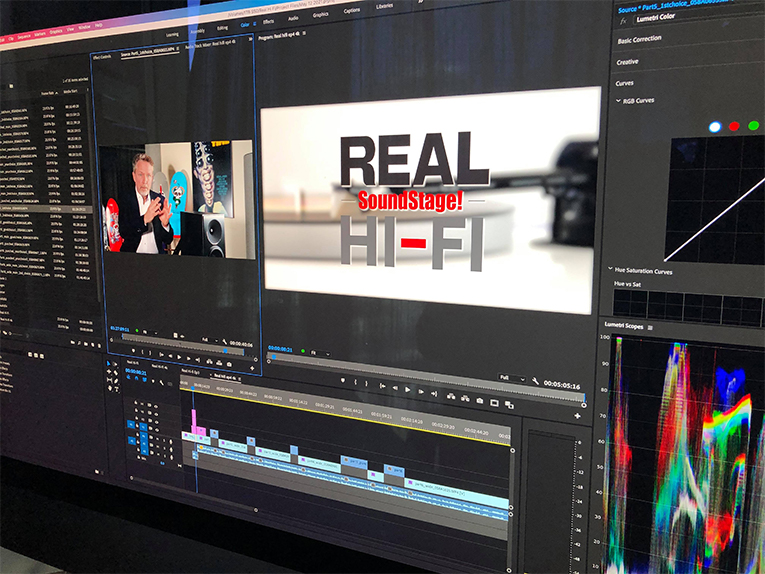Viewport: 765px width, 574px height.
Task: Toggle timeline Snap magnet button
Action: (136, 378)
